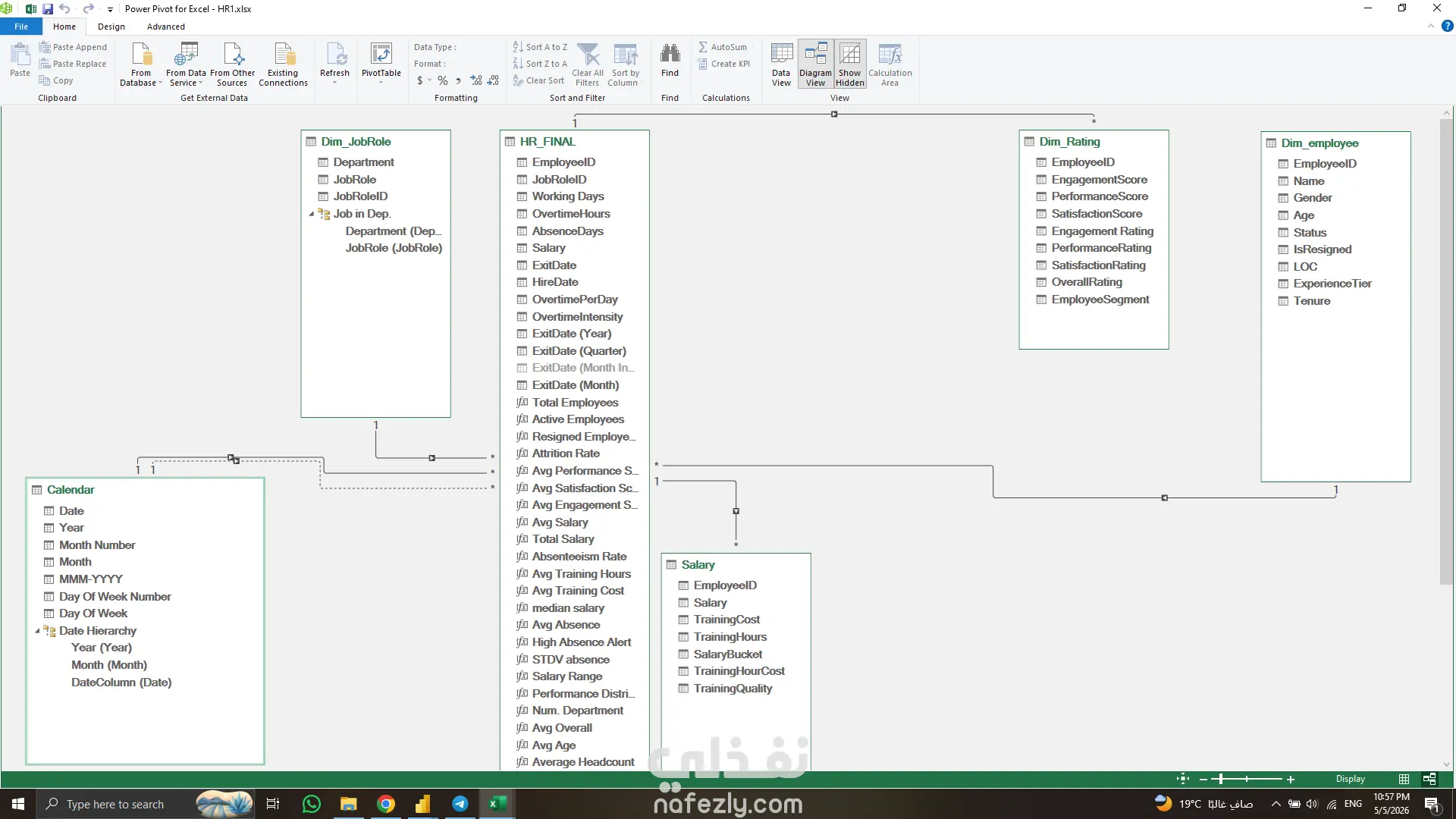The height and width of the screenshot is (819, 1456).
Task: Save the workbook from quick access toolbar
Action: pos(48,9)
